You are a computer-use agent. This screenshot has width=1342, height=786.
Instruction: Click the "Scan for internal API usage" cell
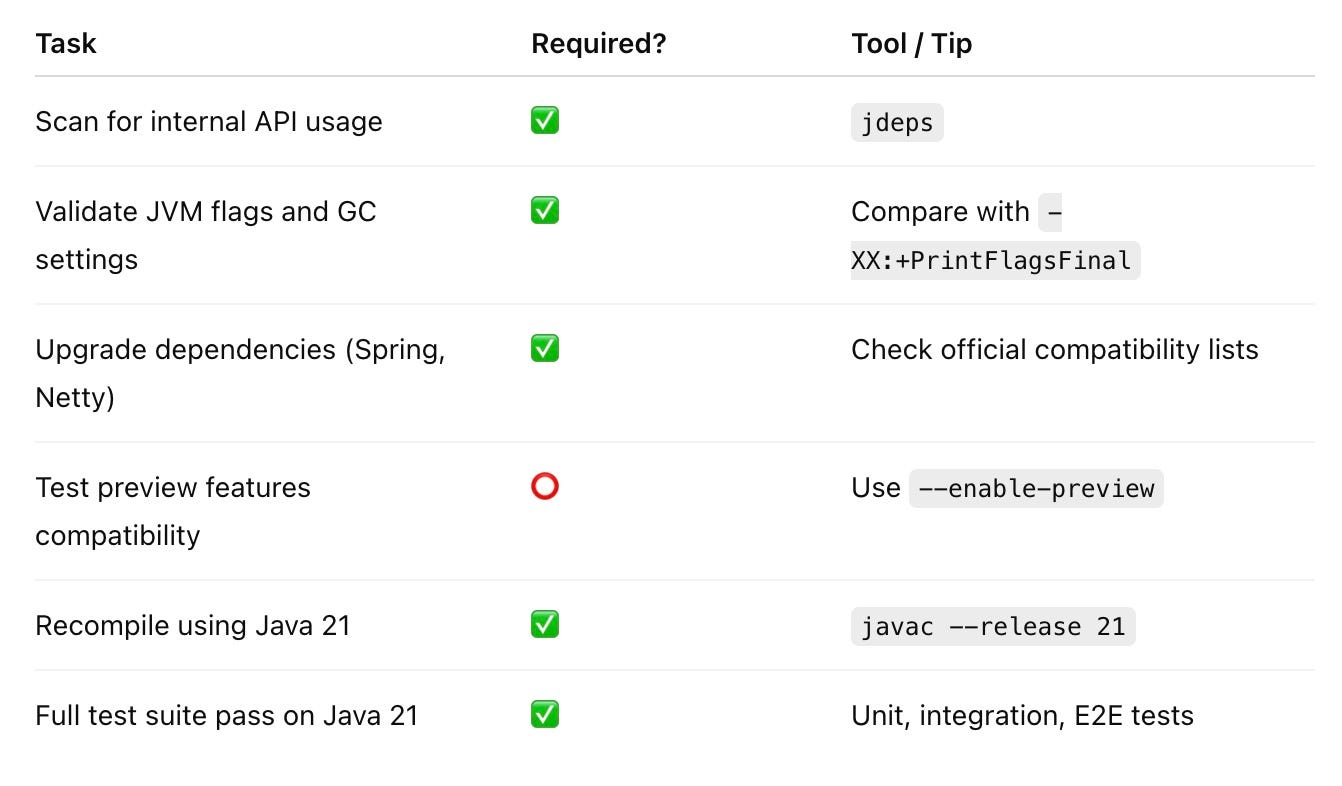(209, 122)
